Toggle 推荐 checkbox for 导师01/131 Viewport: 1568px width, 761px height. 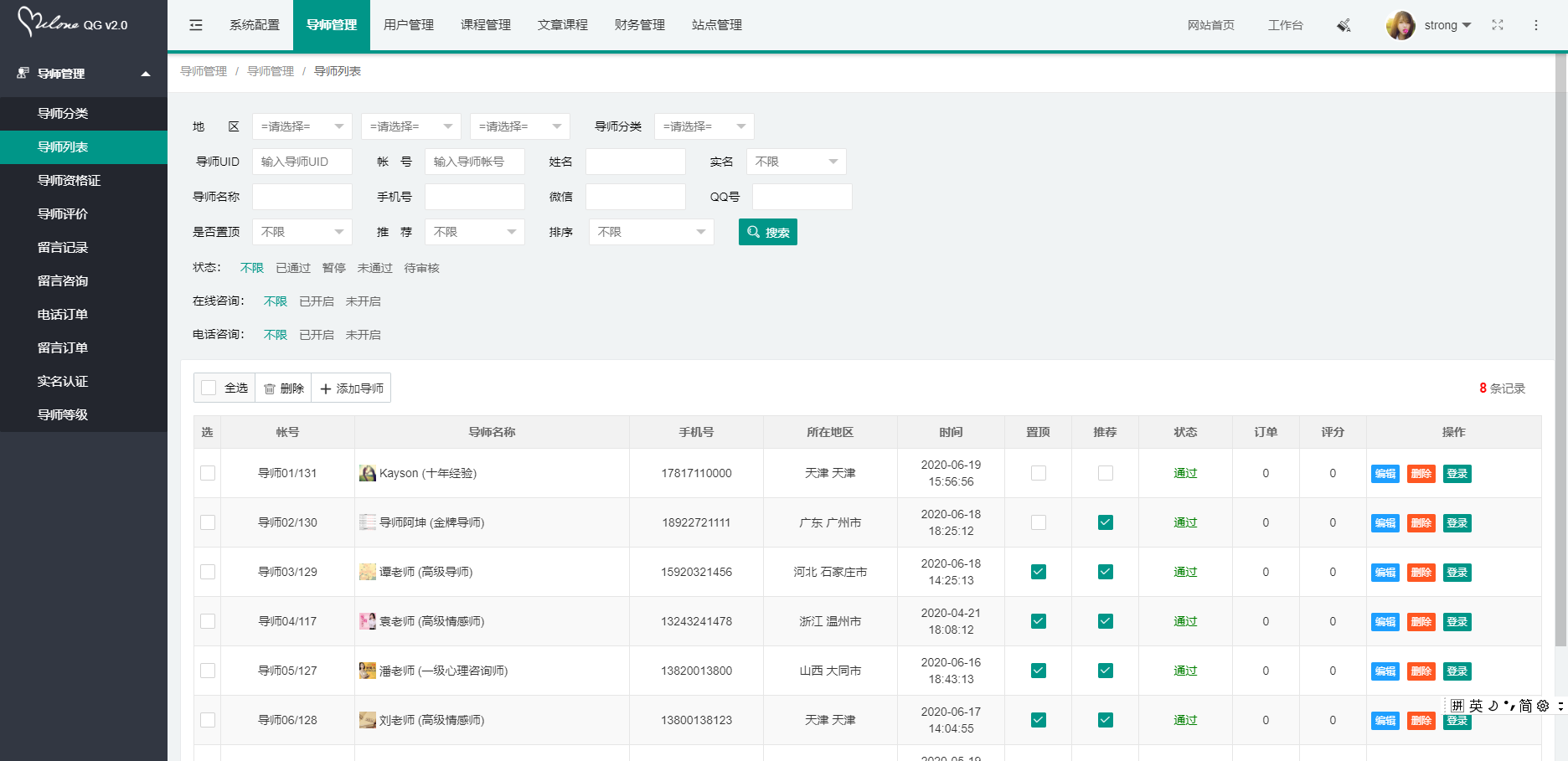click(x=1106, y=473)
